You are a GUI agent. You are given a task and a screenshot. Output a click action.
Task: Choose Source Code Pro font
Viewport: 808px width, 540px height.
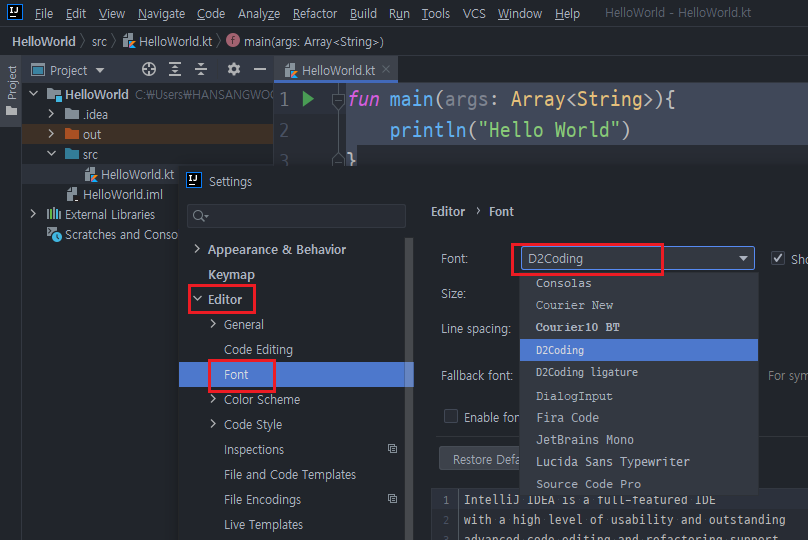pos(638,484)
